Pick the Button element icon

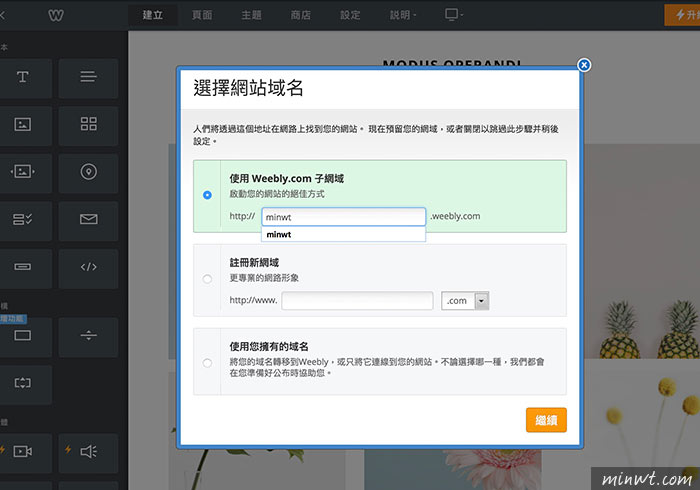click(22, 267)
